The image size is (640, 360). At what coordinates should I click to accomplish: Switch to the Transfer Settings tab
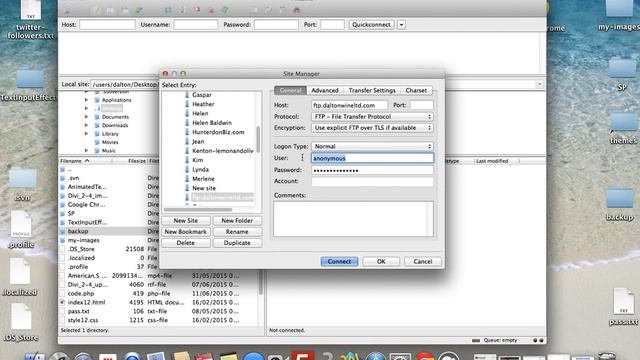372,90
